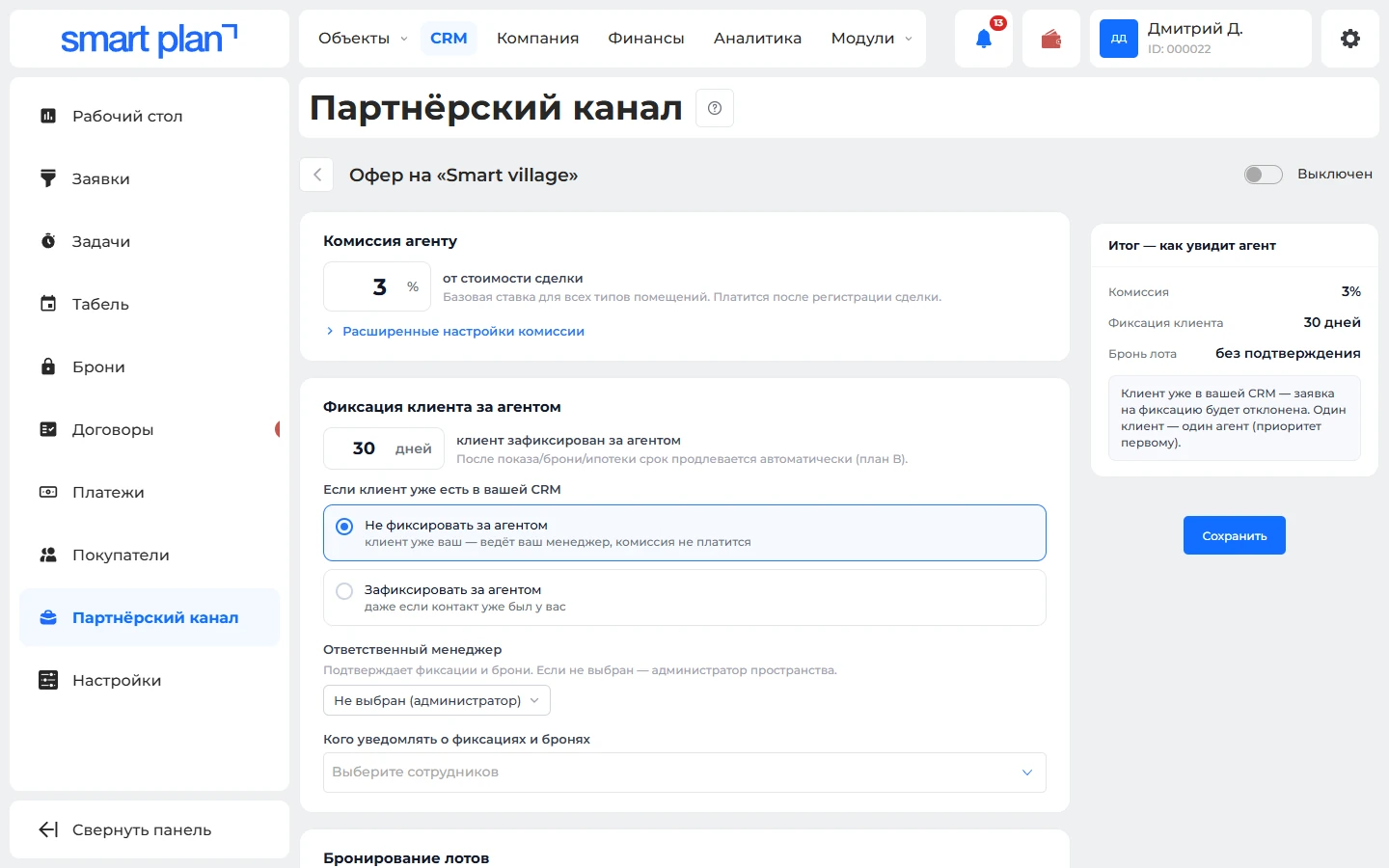Click the smart plan logo

coord(149,39)
